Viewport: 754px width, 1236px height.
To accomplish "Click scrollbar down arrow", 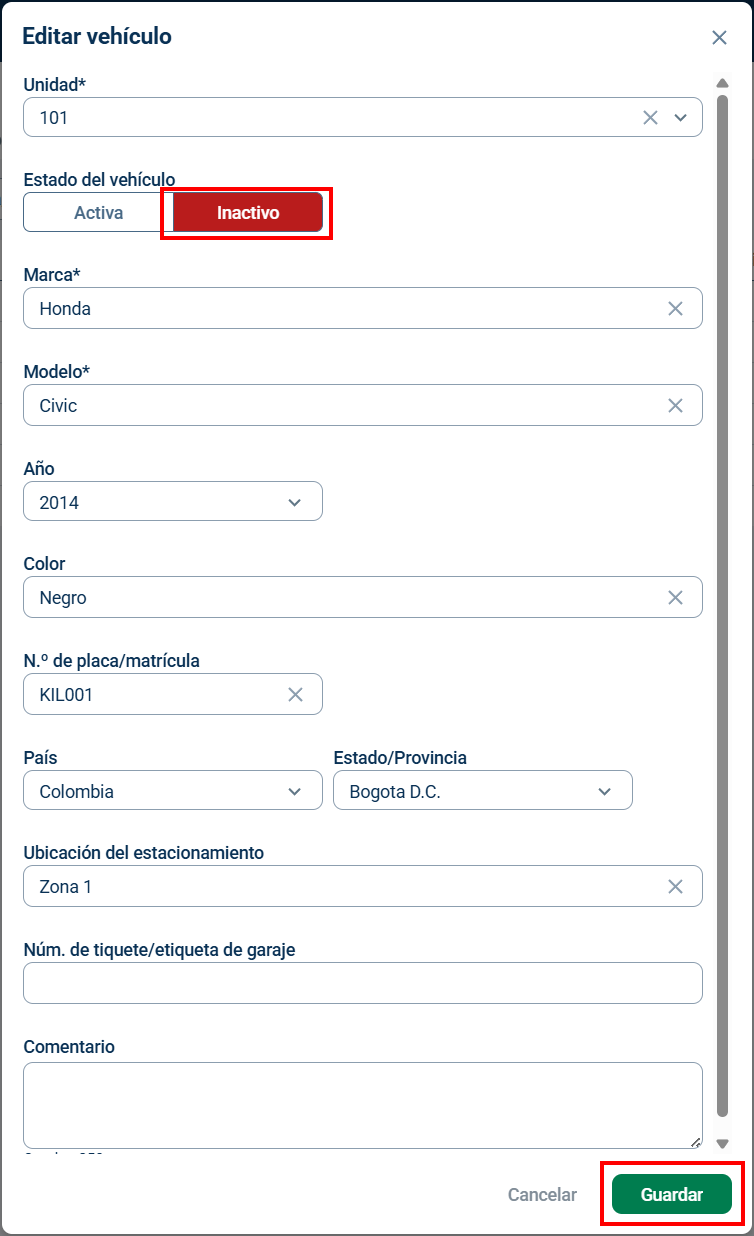I will [723, 1143].
